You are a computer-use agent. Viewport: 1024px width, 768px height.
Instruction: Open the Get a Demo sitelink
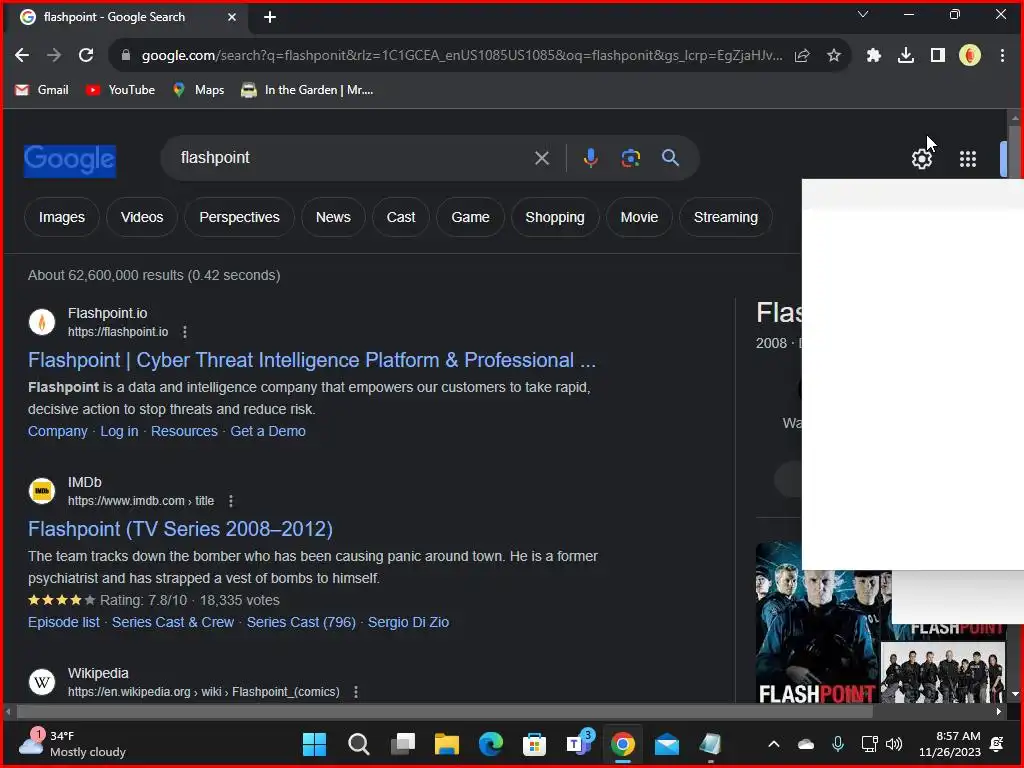pyautogui.click(x=268, y=431)
